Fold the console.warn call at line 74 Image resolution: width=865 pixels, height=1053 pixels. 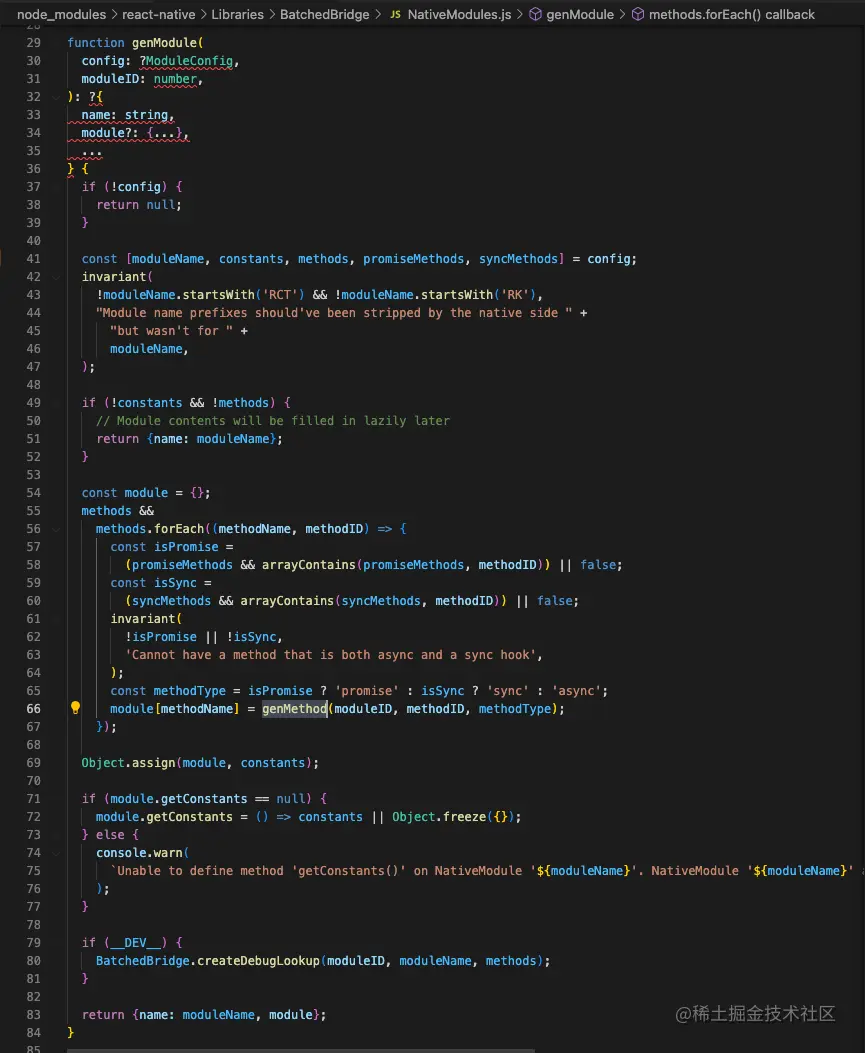56,853
